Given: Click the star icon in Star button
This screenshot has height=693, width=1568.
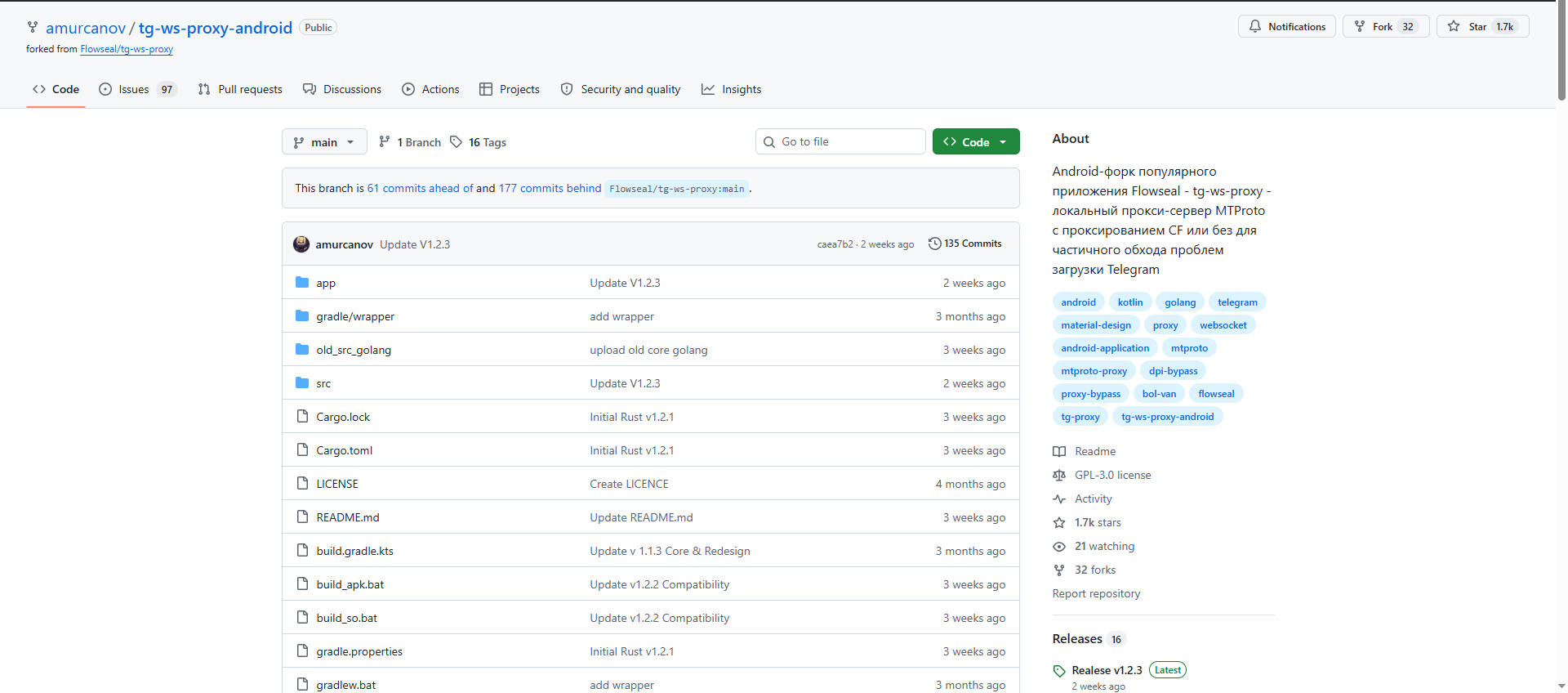Looking at the screenshot, I should click(1454, 26).
